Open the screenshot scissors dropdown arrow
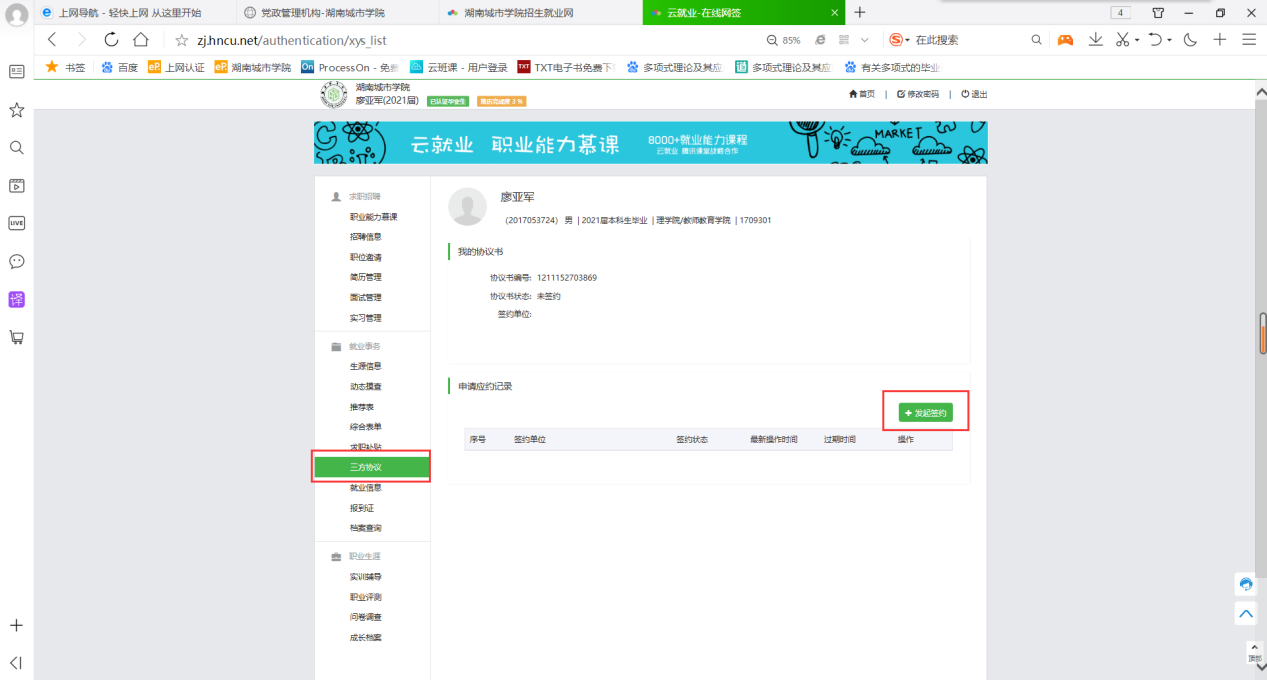 pos(1136,41)
